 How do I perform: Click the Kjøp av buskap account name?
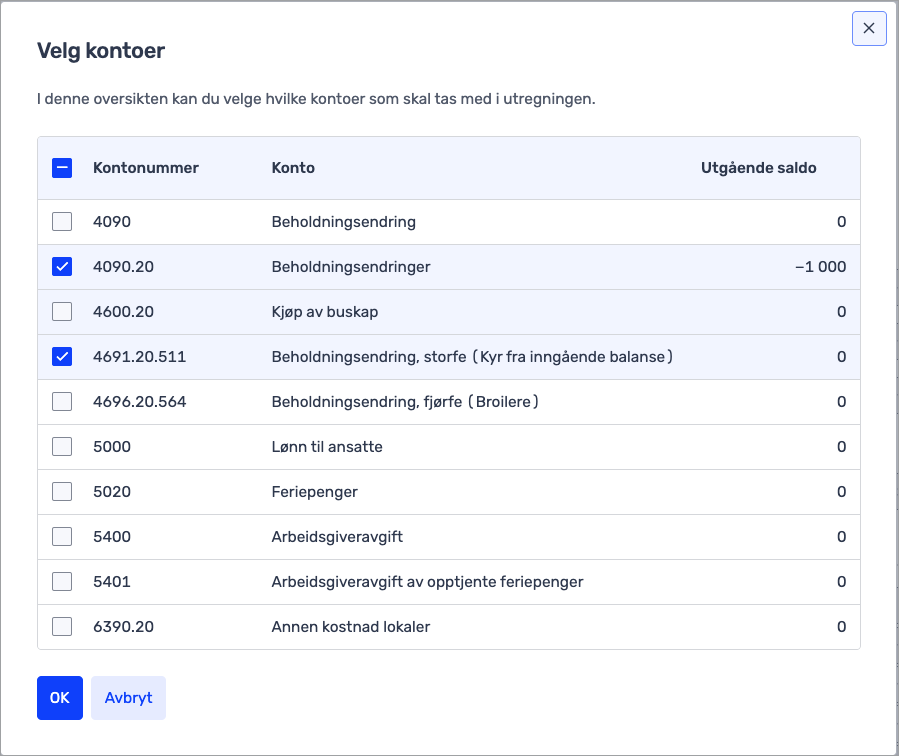coord(325,312)
